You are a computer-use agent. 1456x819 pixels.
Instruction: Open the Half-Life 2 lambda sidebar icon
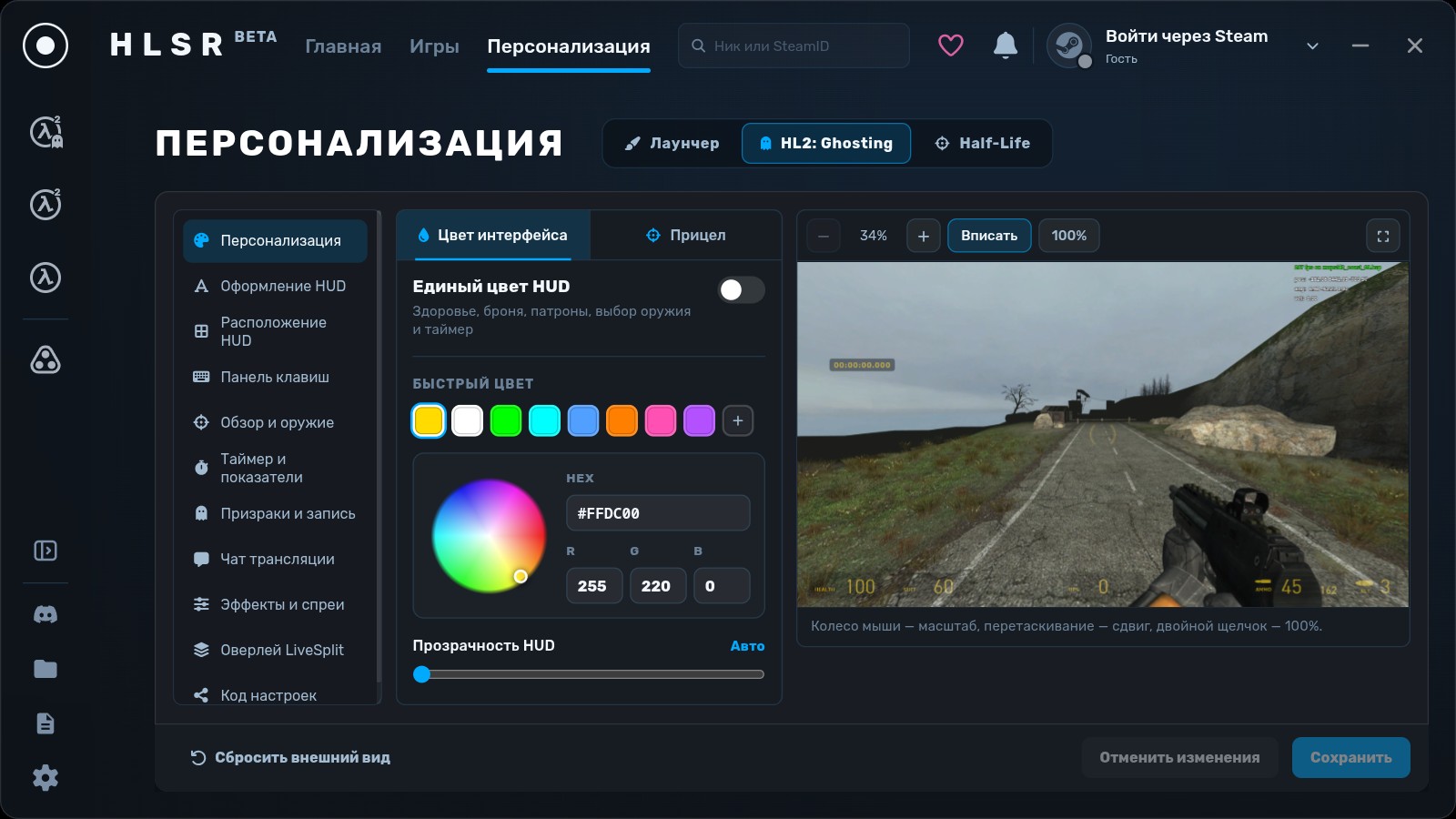(45, 204)
